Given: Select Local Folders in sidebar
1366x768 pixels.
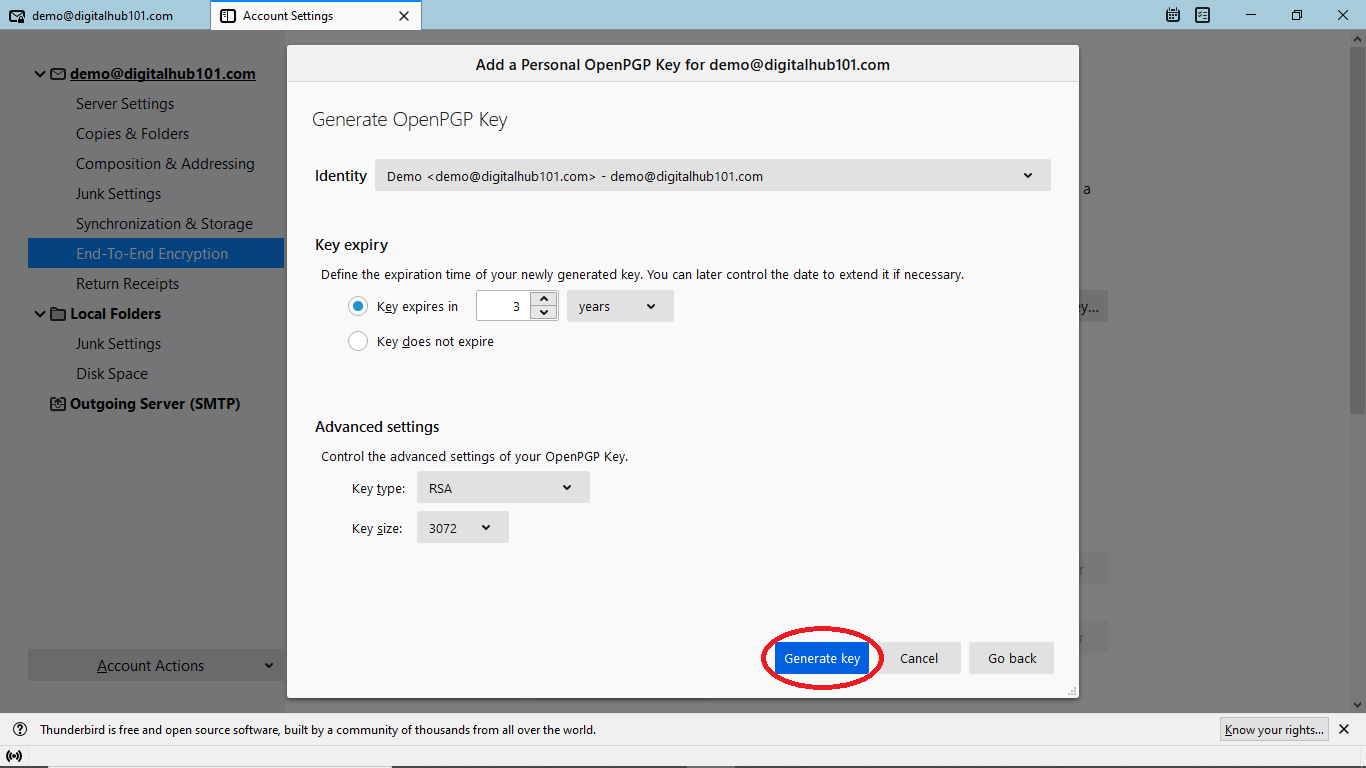Looking at the screenshot, I should point(115,313).
